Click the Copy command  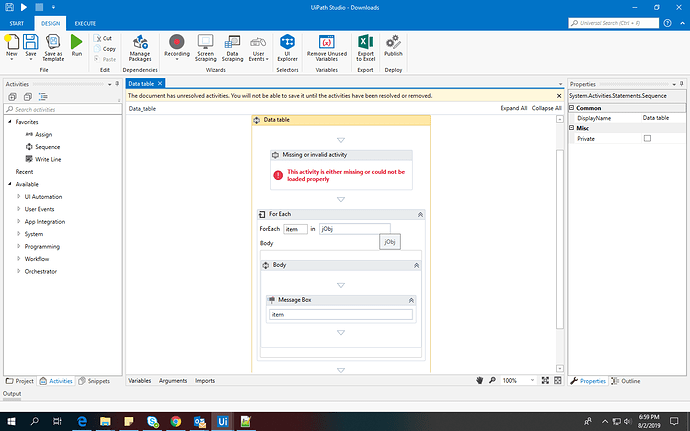tap(105, 49)
